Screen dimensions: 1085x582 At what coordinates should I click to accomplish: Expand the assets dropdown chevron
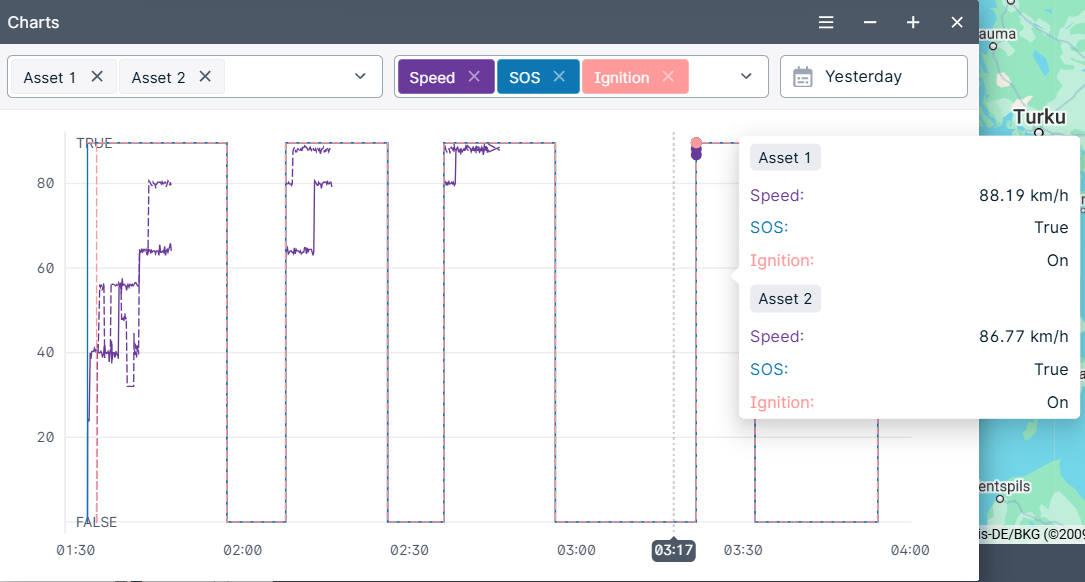click(x=360, y=76)
